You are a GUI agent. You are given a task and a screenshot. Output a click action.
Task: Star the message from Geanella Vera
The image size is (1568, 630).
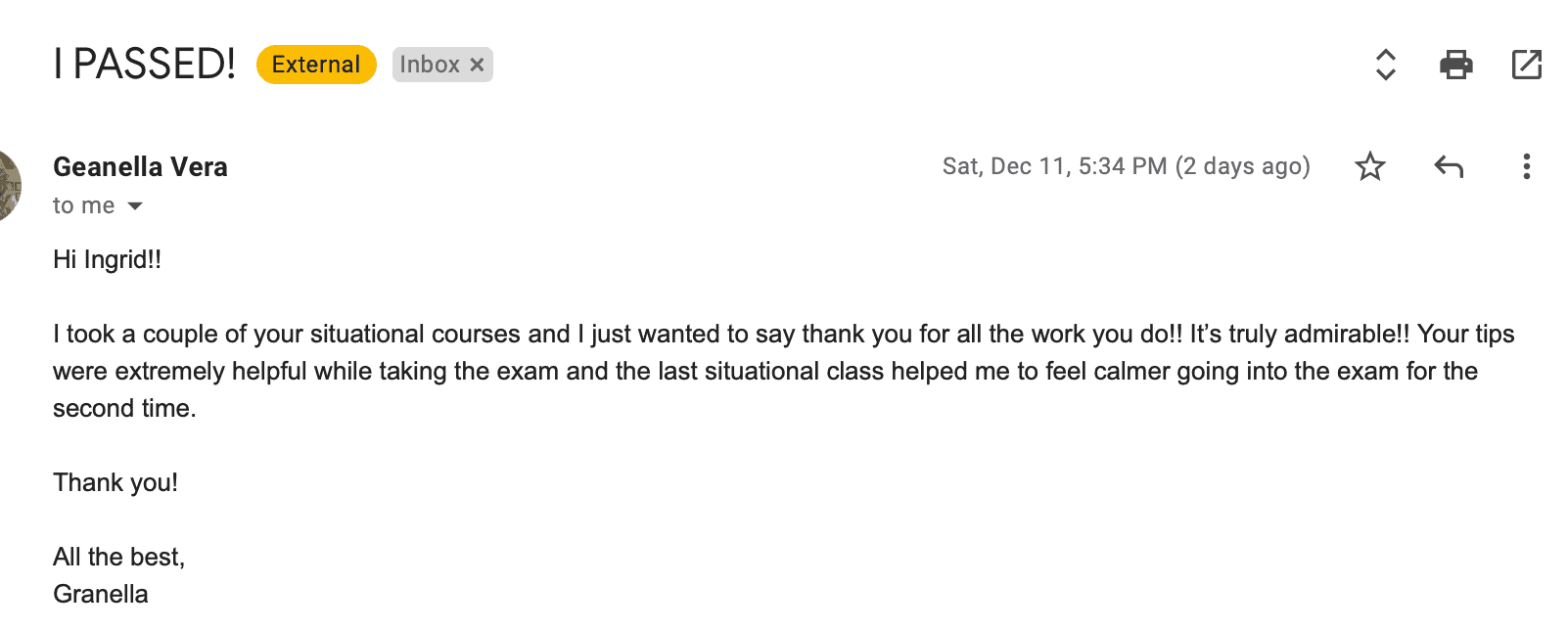1370,166
